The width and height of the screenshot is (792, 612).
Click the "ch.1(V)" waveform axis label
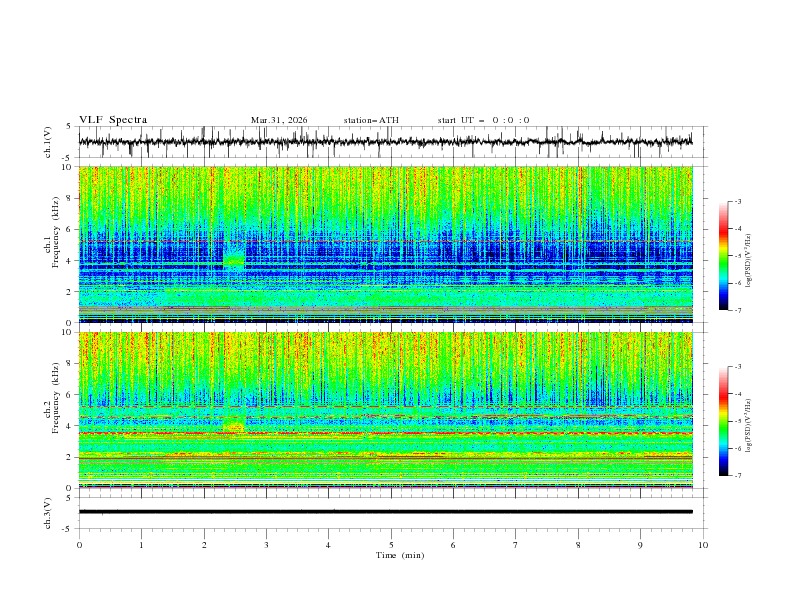pos(48,142)
